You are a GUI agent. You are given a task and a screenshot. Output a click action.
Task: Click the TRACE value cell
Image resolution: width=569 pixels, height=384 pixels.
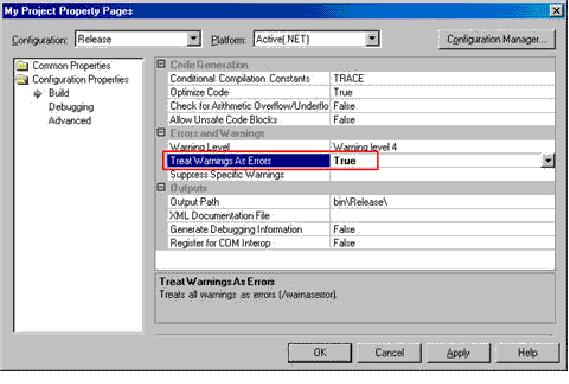(x=442, y=78)
